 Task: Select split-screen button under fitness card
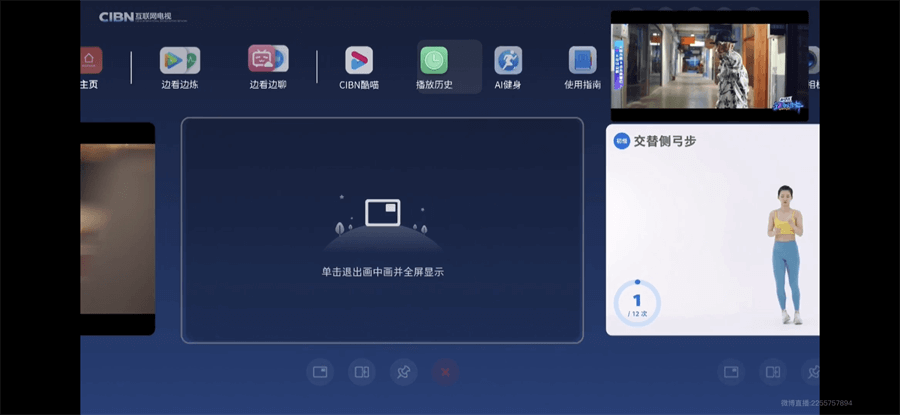(x=773, y=372)
